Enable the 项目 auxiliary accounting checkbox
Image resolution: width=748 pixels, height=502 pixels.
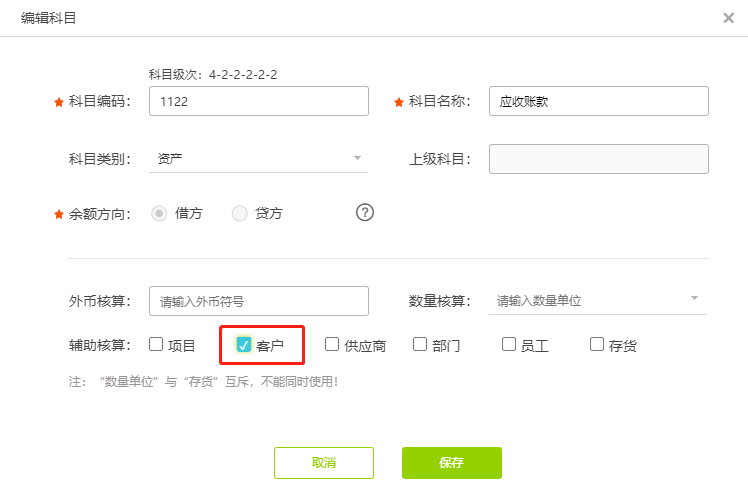[x=156, y=345]
